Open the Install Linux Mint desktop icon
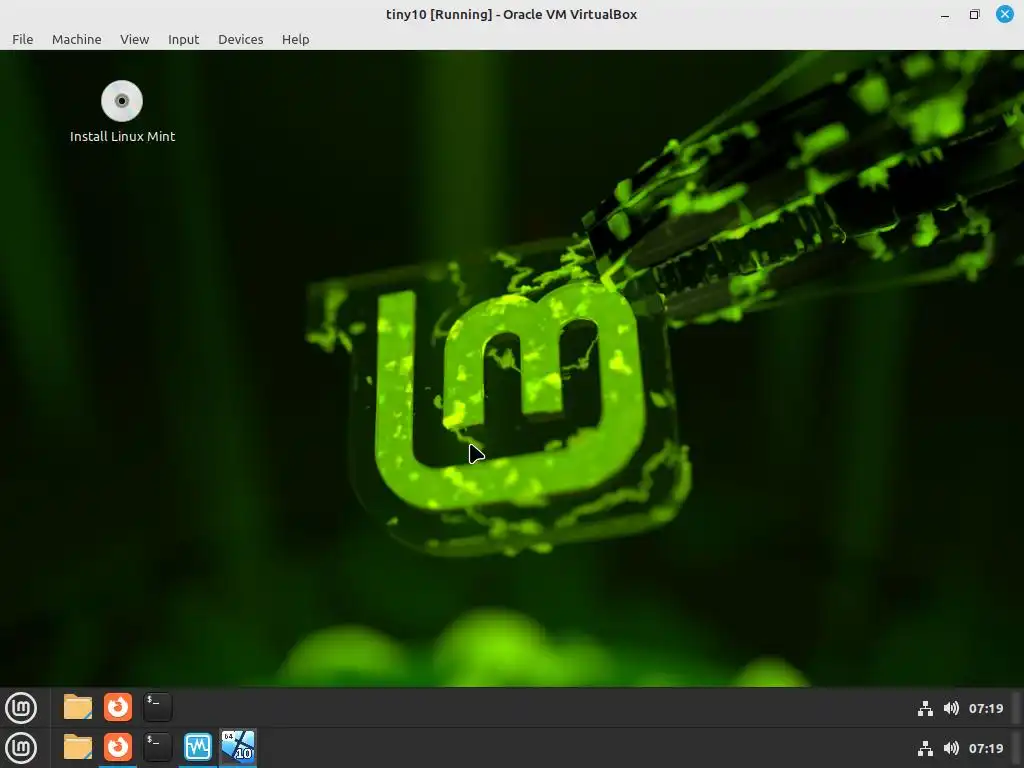This screenshot has width=1024, height=768. coord(122,111)
